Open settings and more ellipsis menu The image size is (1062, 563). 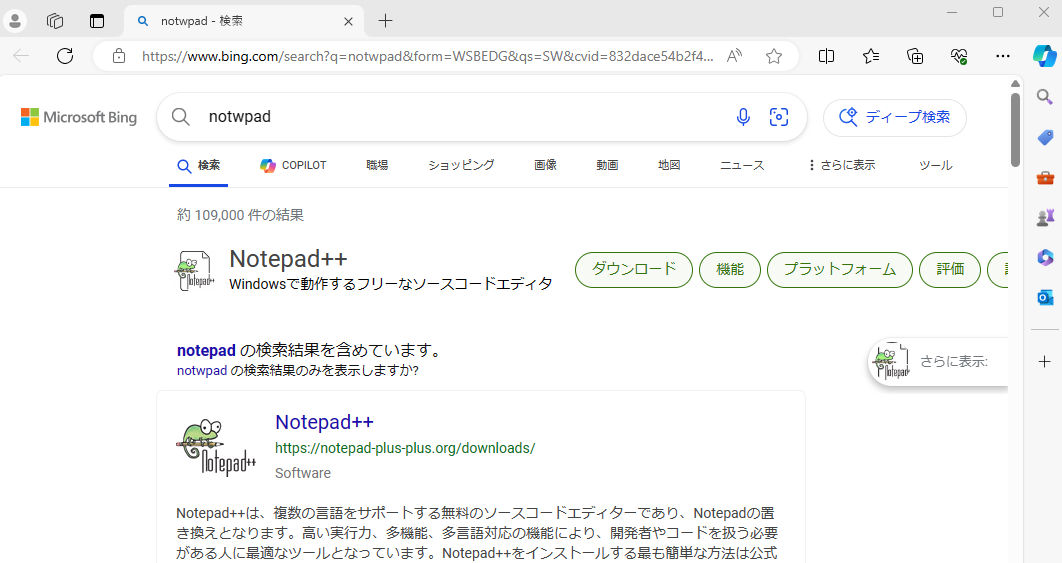pyautogui.click(x=1003, y=56)
